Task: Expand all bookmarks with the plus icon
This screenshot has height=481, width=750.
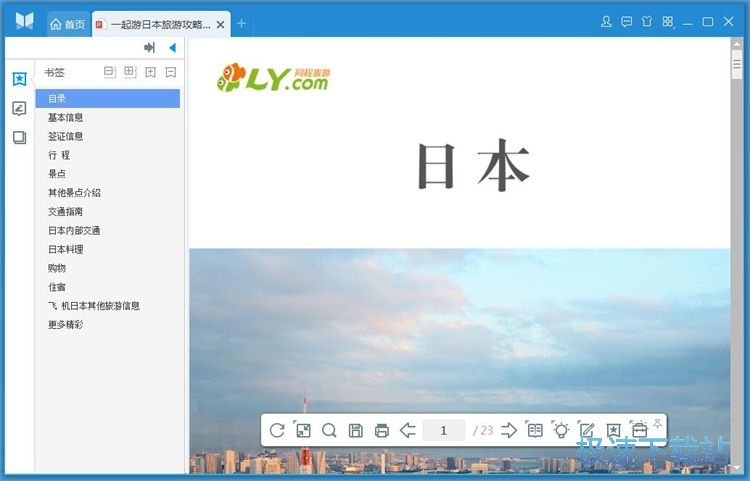Action: tap(150, 72)
